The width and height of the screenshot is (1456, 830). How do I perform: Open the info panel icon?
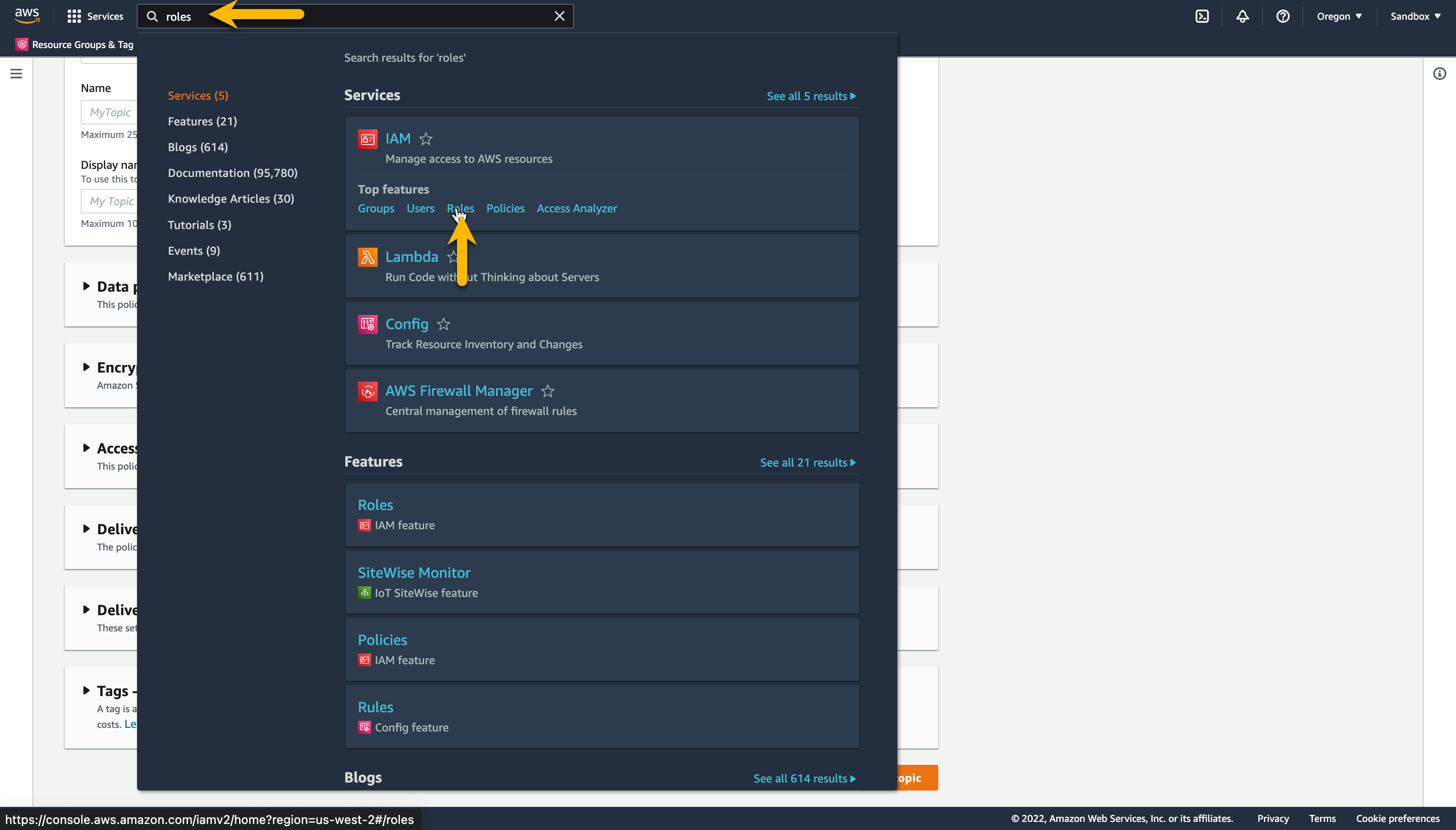coord(1439,73)
